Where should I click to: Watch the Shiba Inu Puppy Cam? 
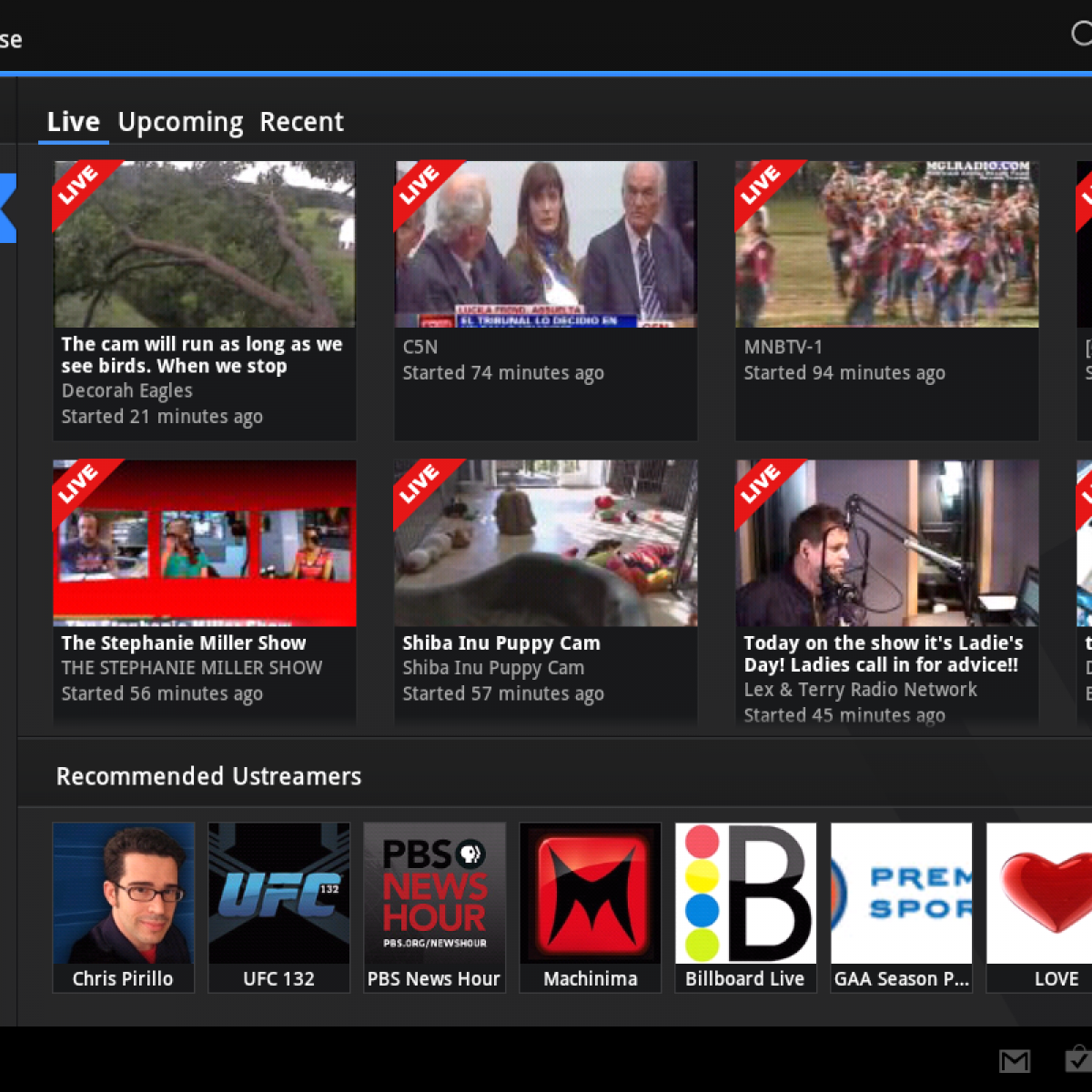tap(546, 543)
